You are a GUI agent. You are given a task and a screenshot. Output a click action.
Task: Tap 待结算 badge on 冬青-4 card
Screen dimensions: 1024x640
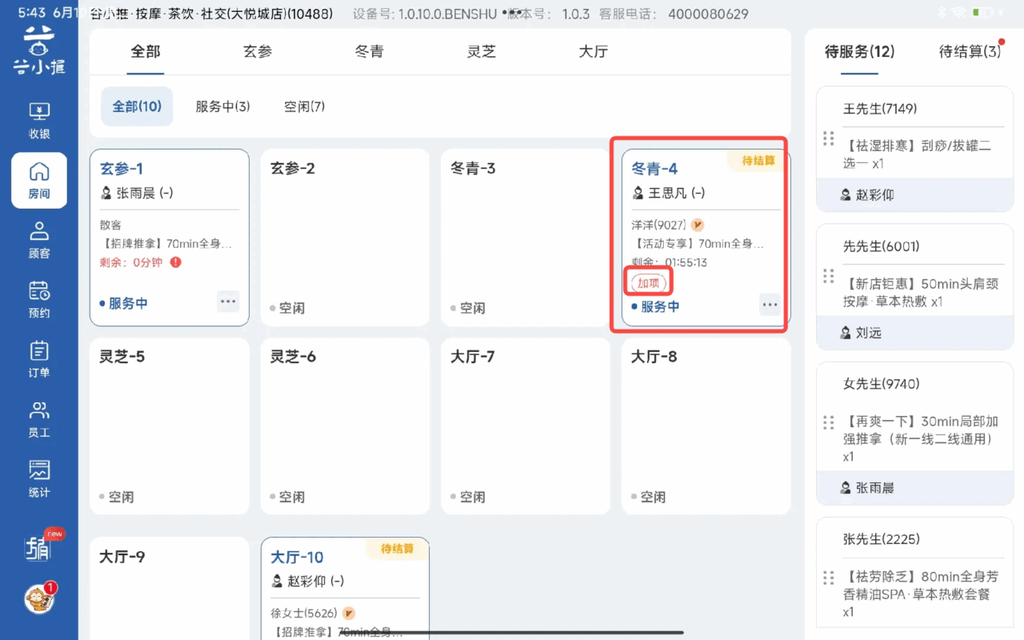pos(757,161)
